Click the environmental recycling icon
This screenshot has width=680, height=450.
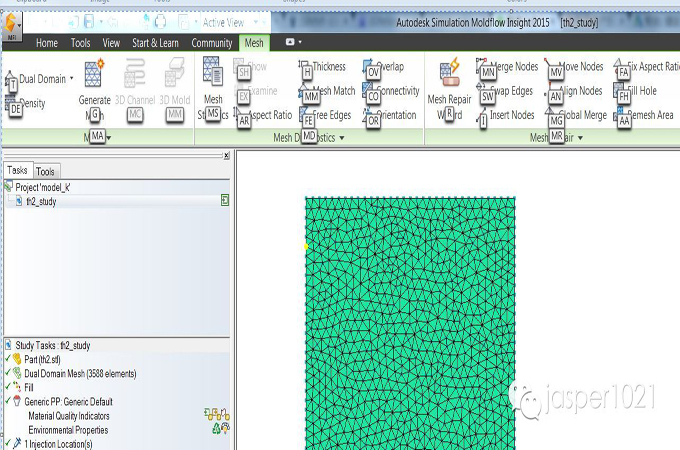pos(216,429)
